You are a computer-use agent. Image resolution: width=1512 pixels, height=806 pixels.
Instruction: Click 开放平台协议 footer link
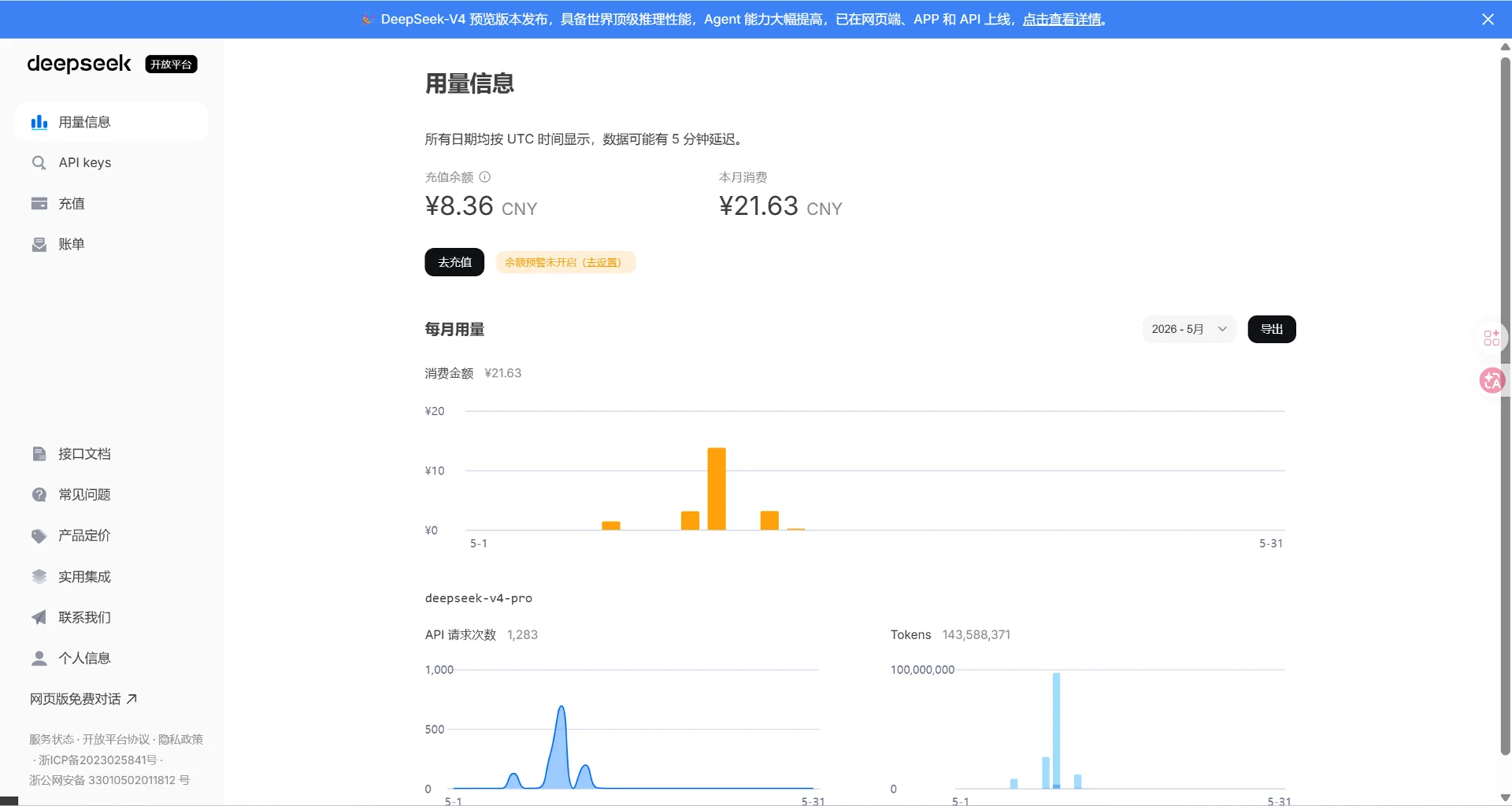tap(116, 740)
